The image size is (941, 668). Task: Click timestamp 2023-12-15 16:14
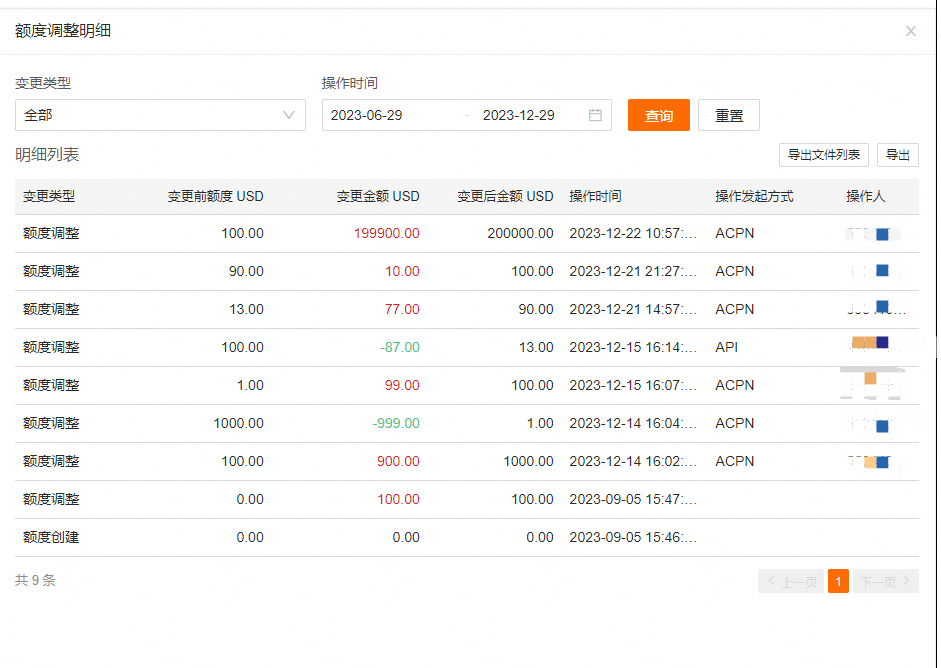(x=633, y=347)
